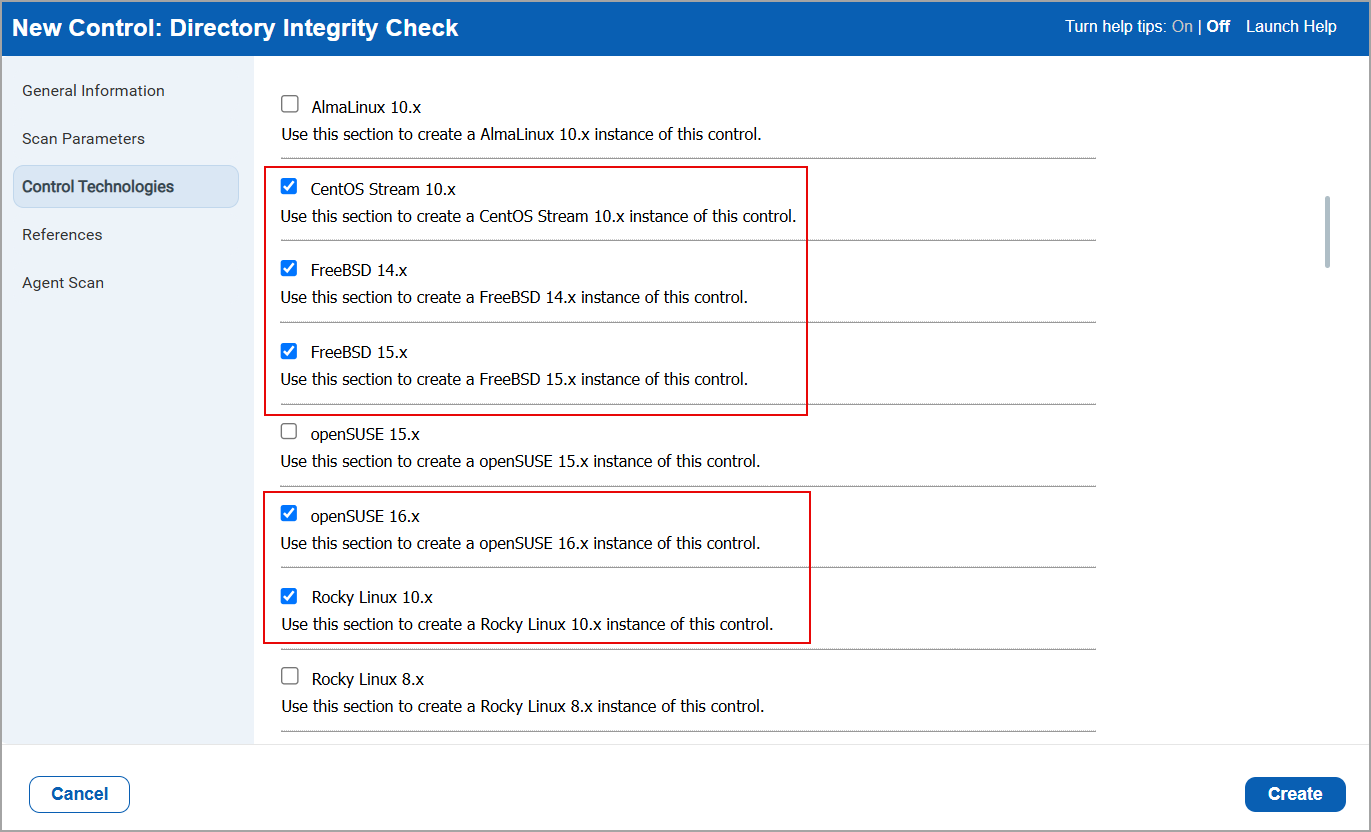The height and width of the screenshot is (832, 1371).
Task: Click the 'Rocky Linux 10.x' label
Action: (x=372, y=598)
